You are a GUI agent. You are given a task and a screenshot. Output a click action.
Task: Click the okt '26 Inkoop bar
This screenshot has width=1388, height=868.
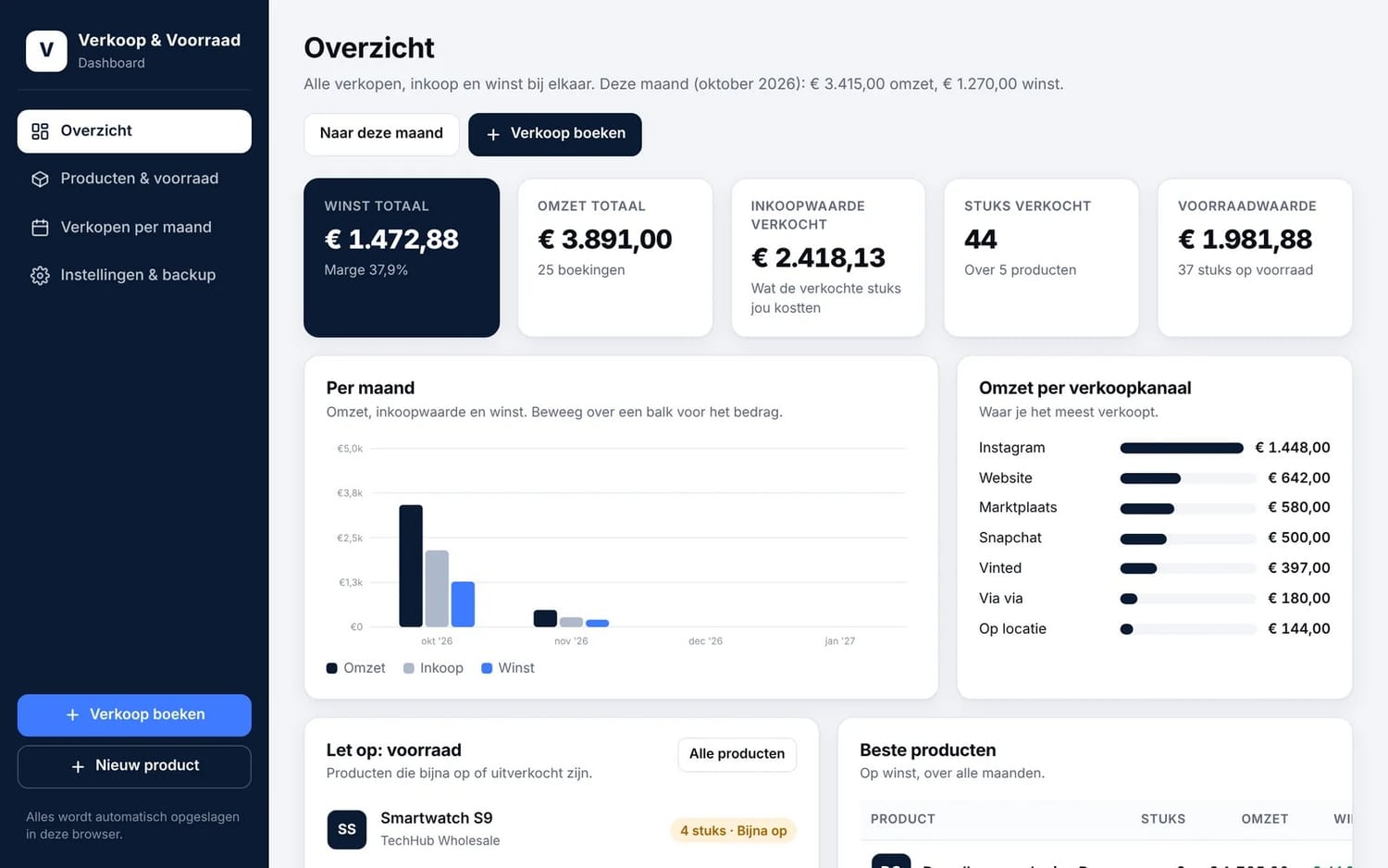click(x=437, y=589)
